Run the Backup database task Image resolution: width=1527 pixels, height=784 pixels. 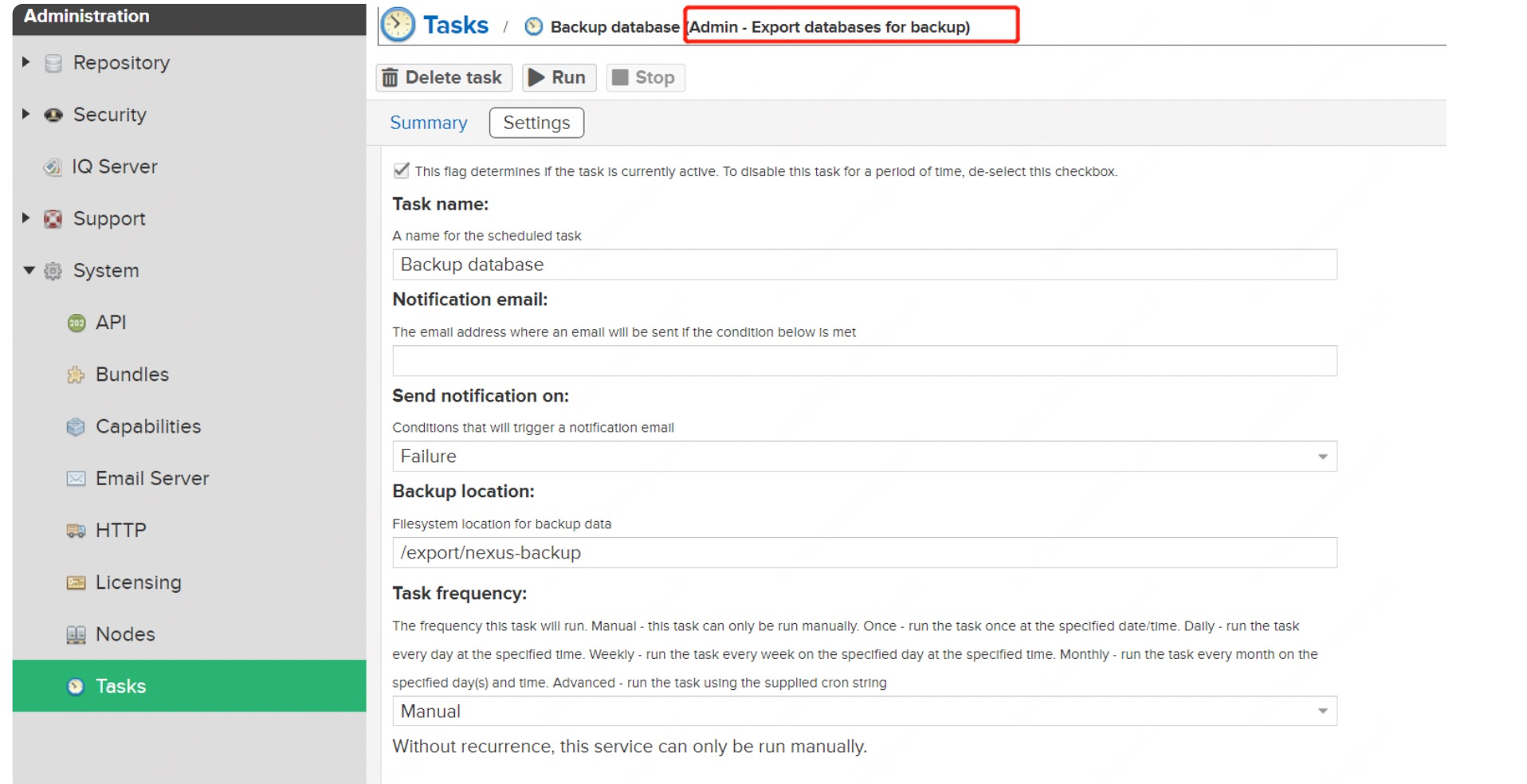pos(558,77)
